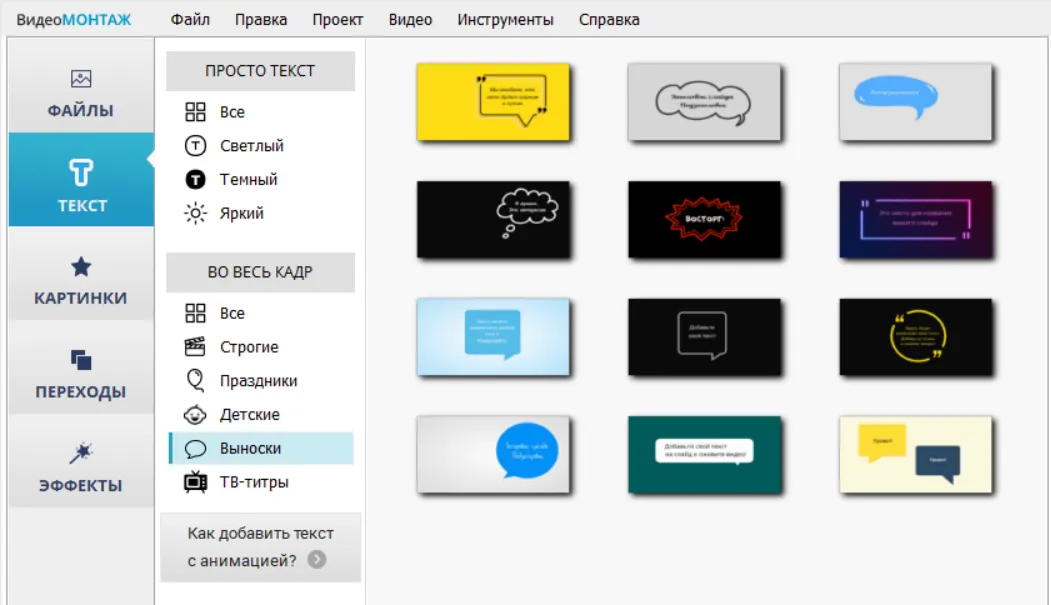Select the Выноски category label
Viewport: 1051px width, 605px height.
tap(251, 448)
